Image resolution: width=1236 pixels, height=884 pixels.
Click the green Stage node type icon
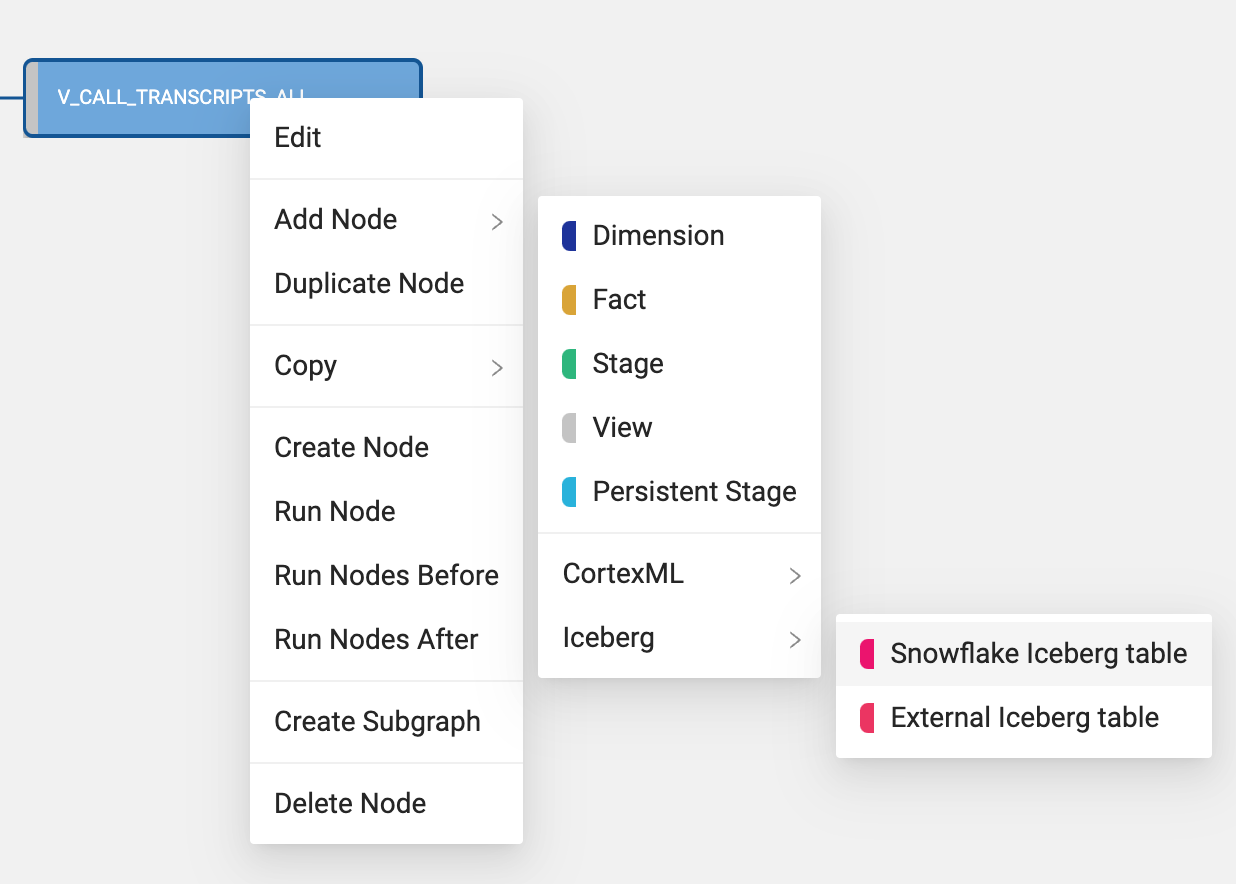569,364
